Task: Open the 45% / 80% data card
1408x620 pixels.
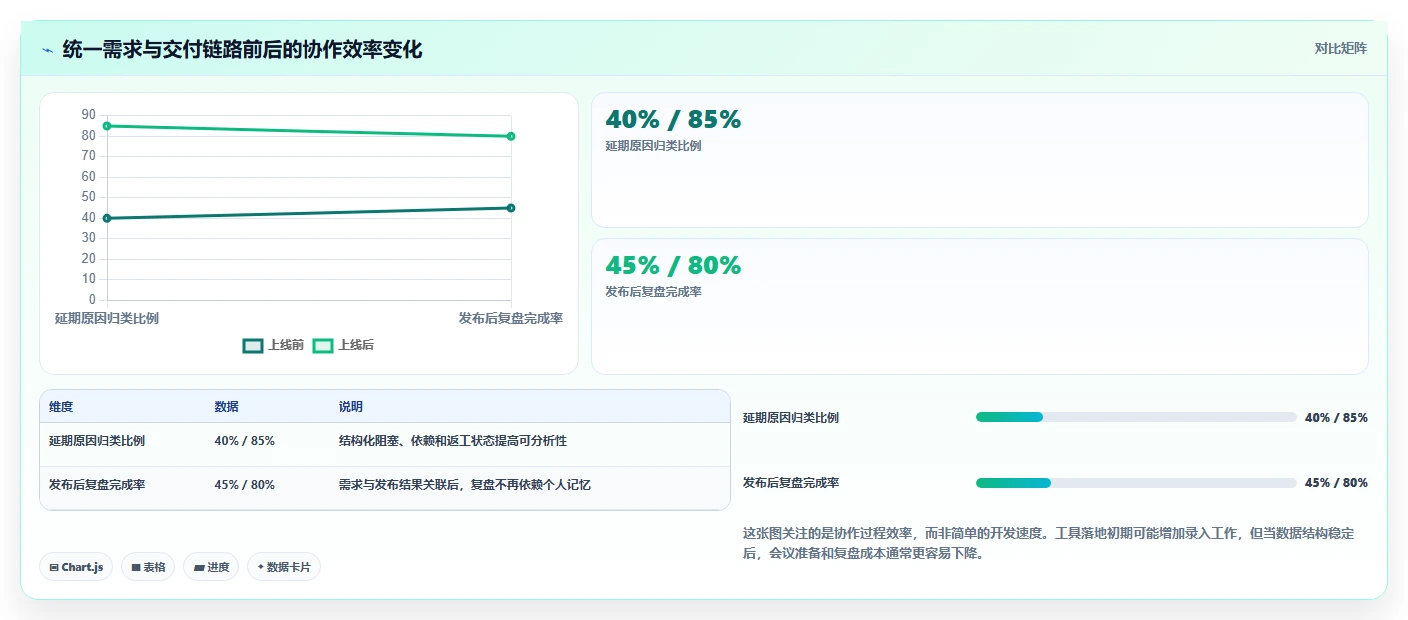Action: (x=980, y=306)
